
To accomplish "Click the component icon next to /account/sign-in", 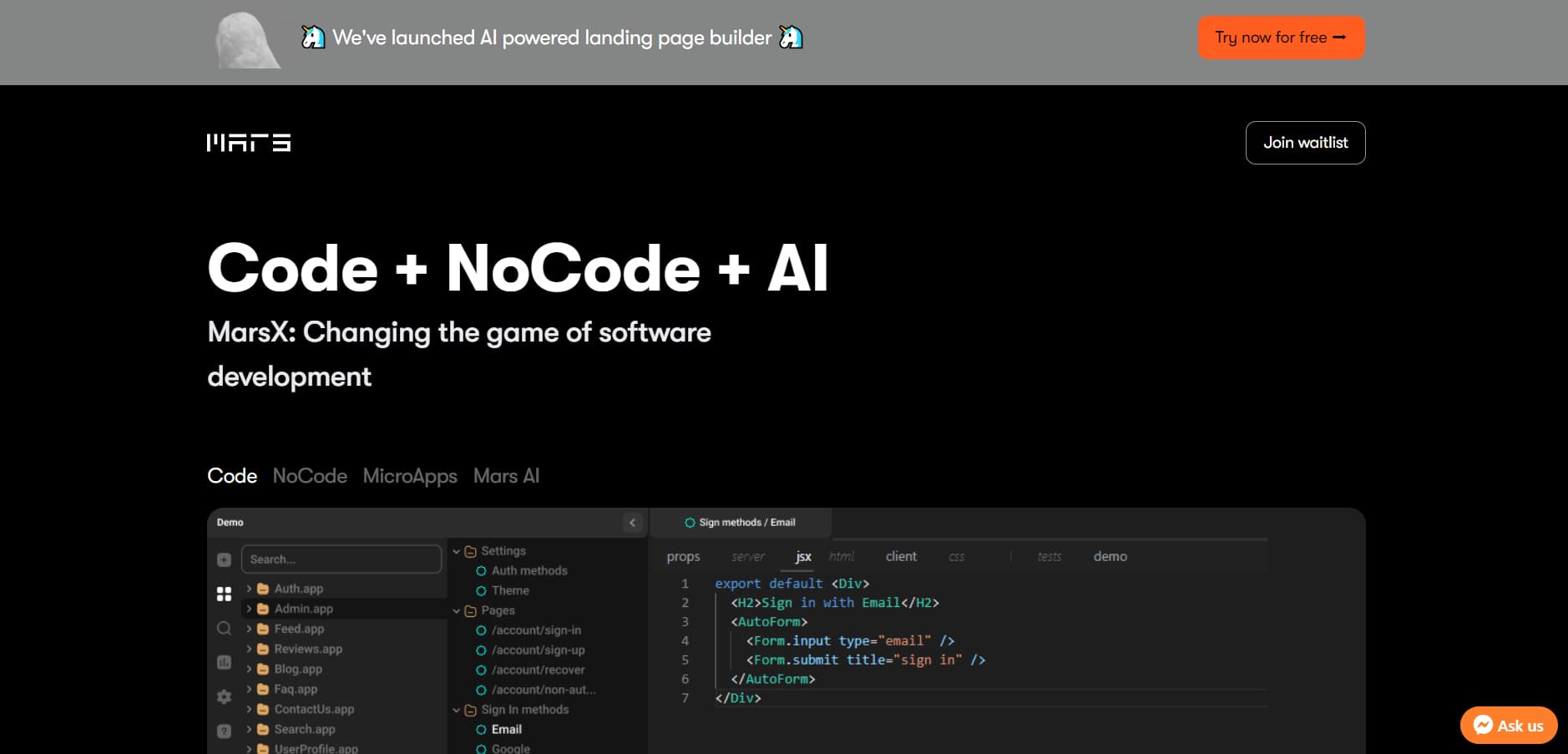I will tap(481, 630).
